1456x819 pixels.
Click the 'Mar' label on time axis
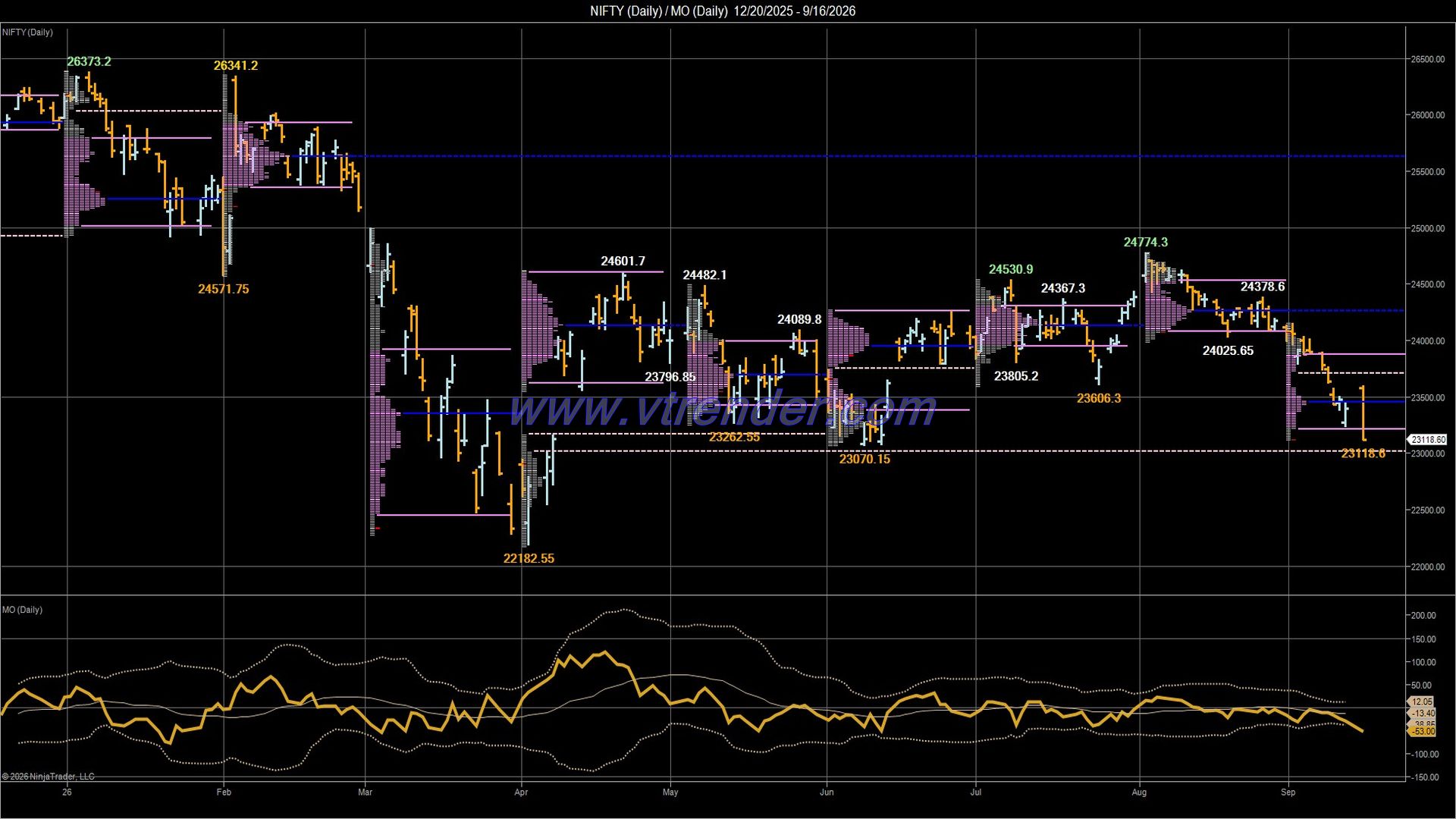(365, 792)
